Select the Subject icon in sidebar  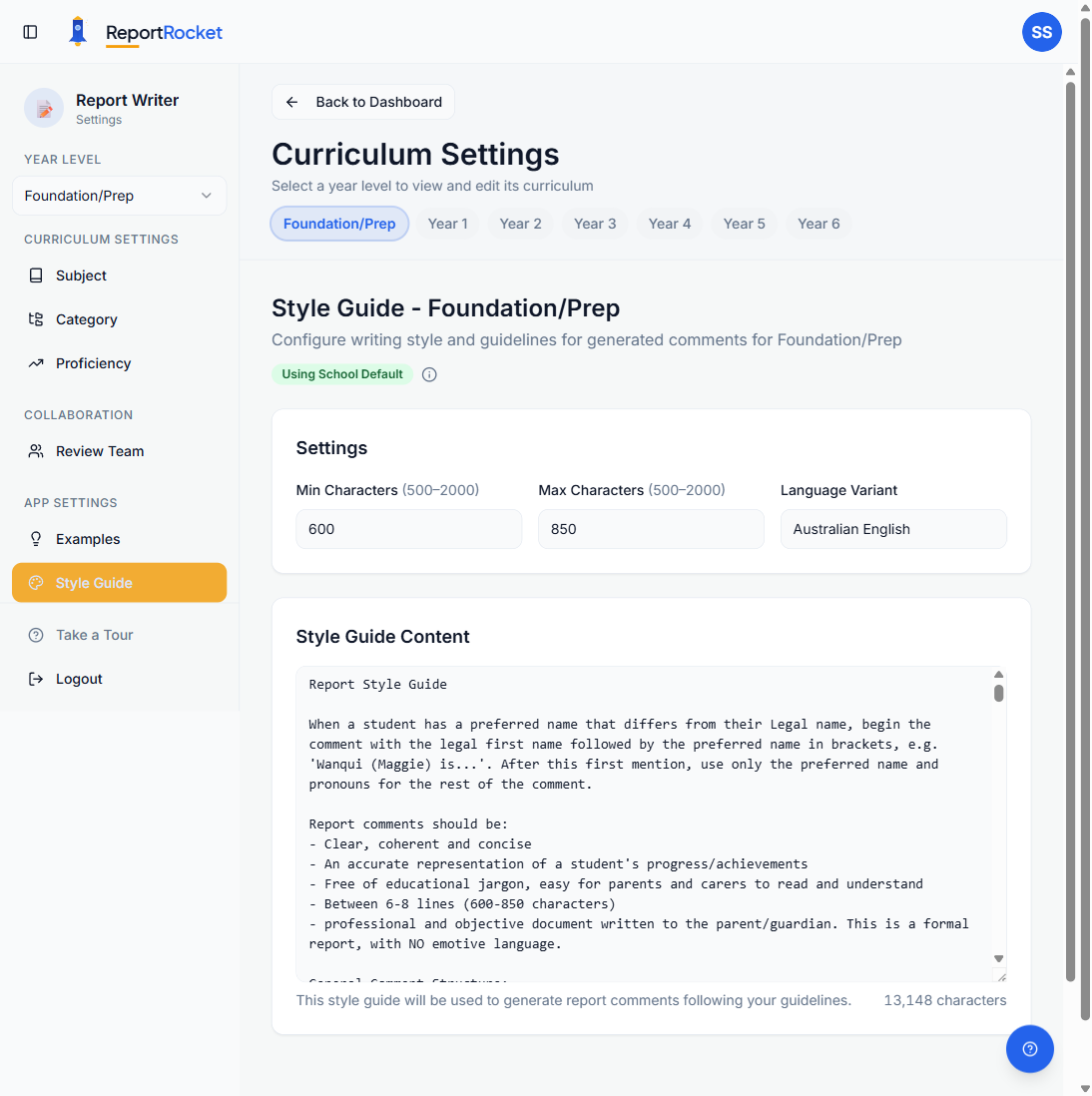(x=36, y=275)
